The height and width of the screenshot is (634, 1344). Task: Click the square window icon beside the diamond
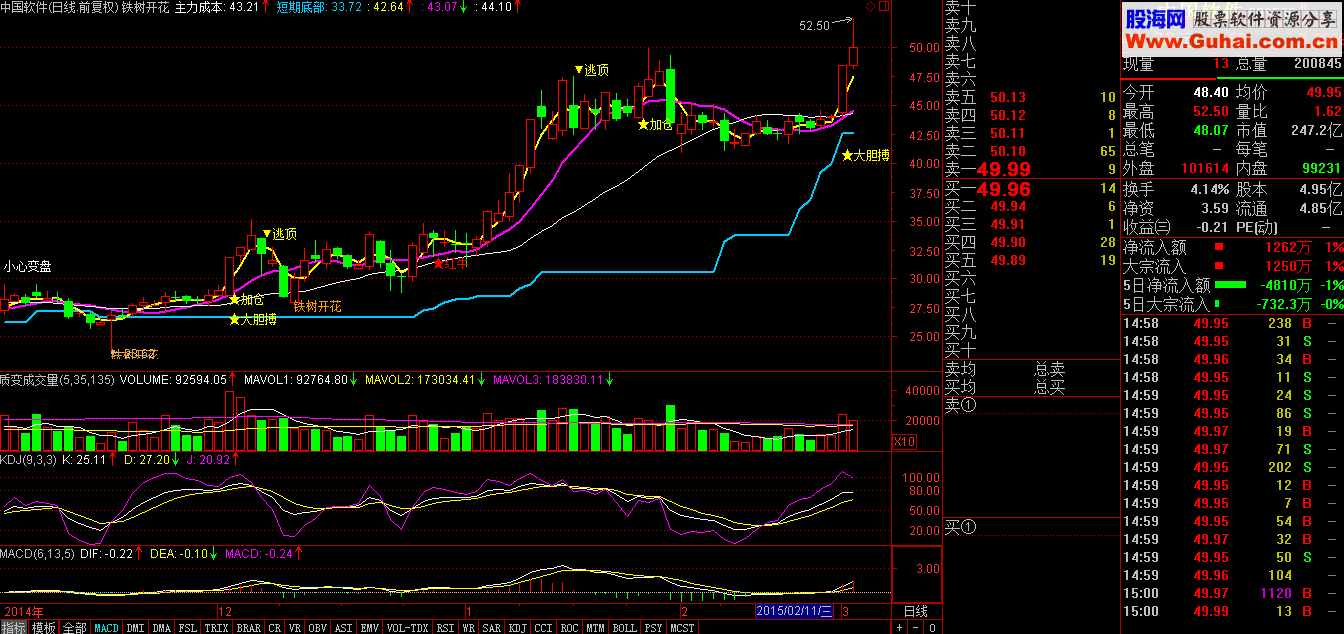click(x=882, y=7)
